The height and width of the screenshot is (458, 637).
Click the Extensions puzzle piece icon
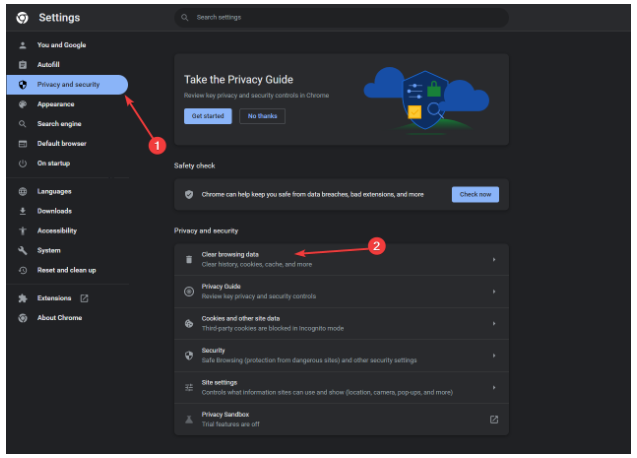(22, 298)
